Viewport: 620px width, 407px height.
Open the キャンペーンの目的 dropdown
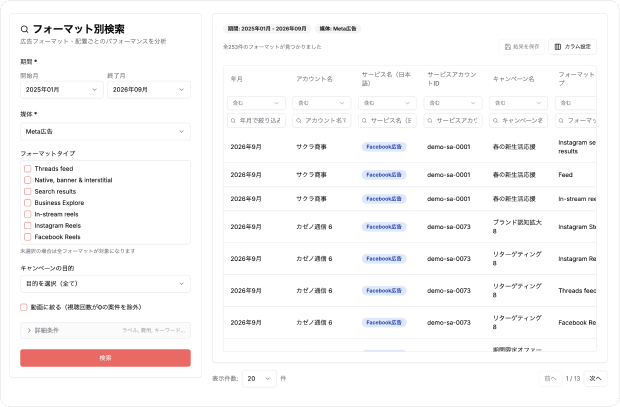(105, 284)
